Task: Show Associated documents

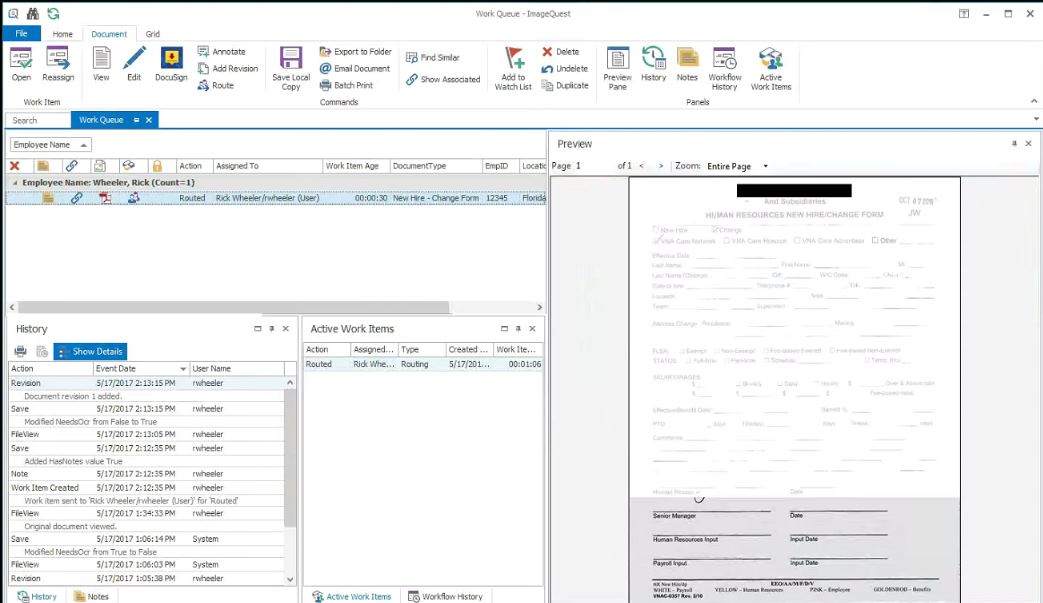Action: coord(443,79)
